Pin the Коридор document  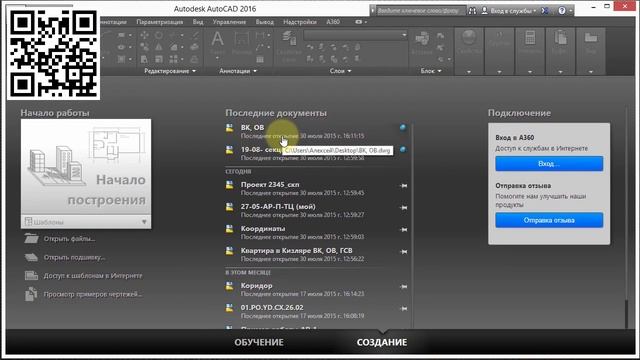403,287
